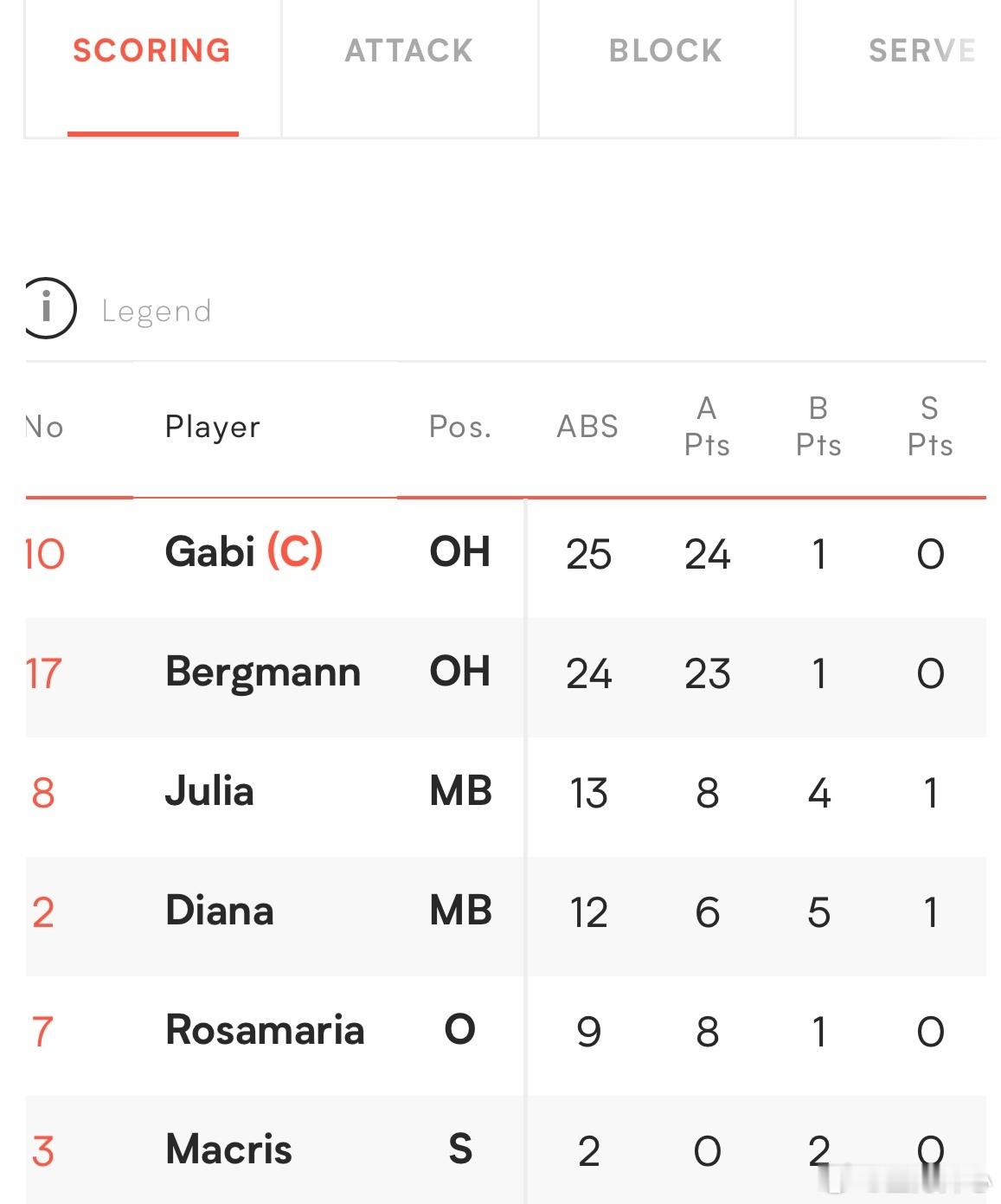The width and height of the screenshot is (1001, 1204).
Task: Sort by the A Pts column header
Action: click(x=707, y=427)
